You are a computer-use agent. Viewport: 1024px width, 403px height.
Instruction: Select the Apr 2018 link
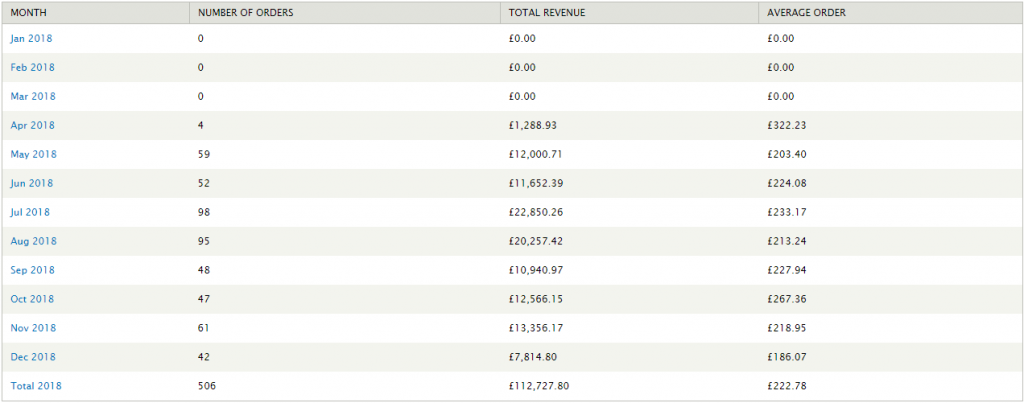coord(32,125)
